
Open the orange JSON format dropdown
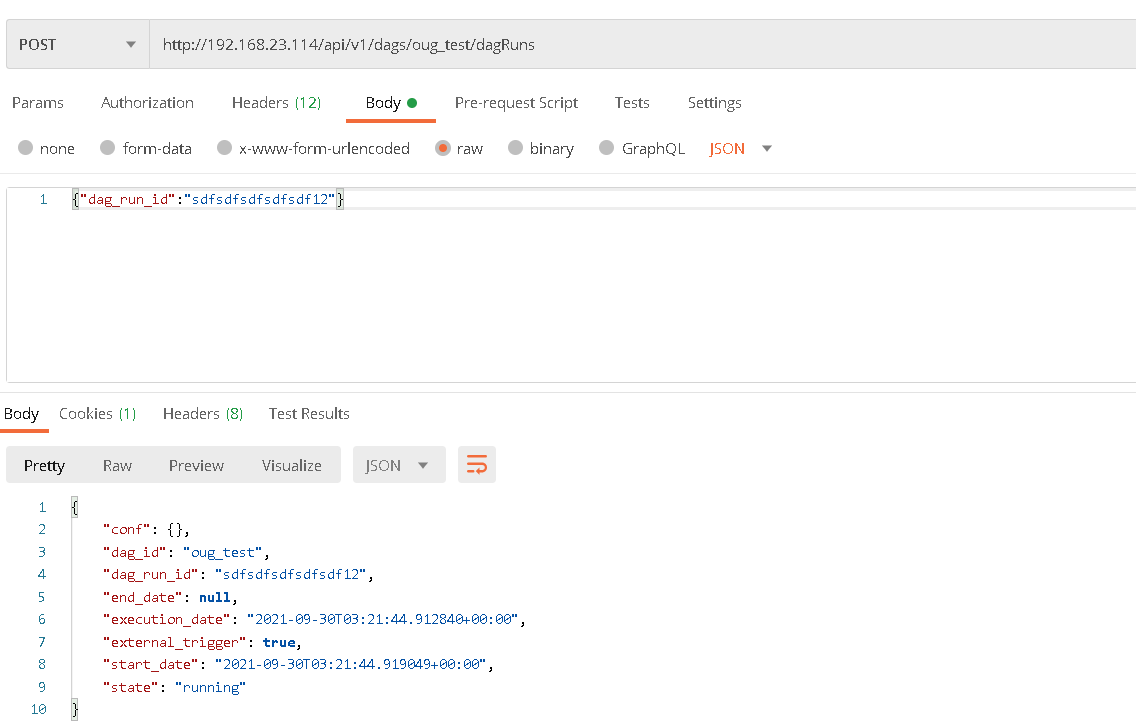tap(740, 149)
